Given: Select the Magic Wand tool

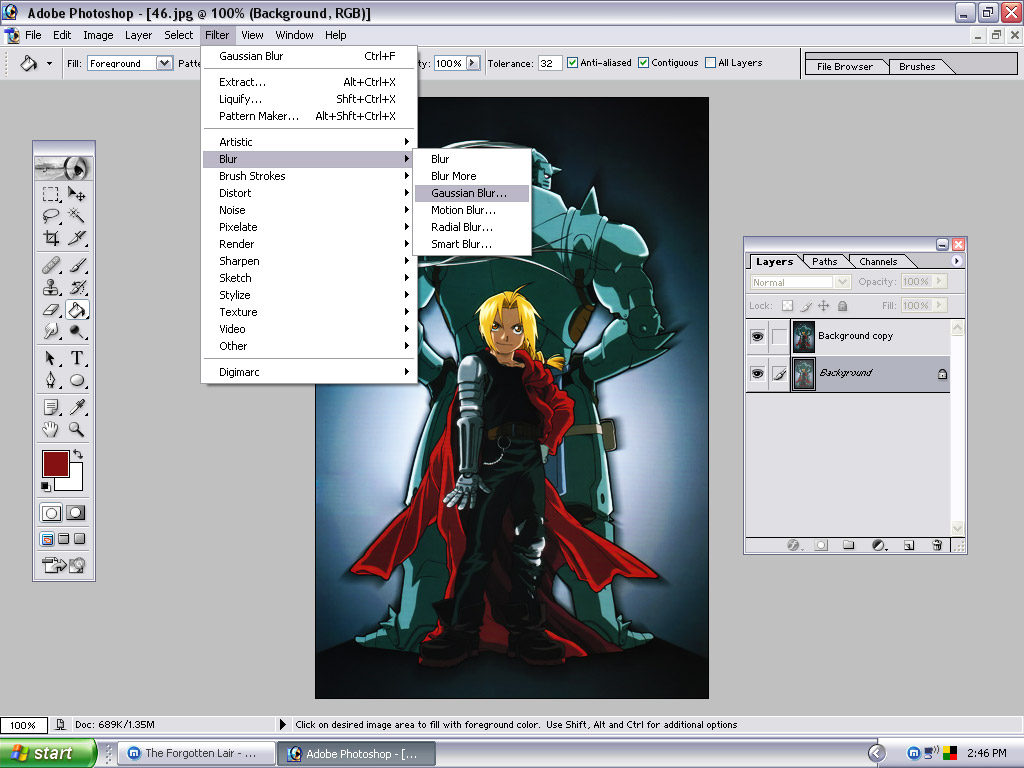Looking at the screenshot, I should (x=76, y=216).
